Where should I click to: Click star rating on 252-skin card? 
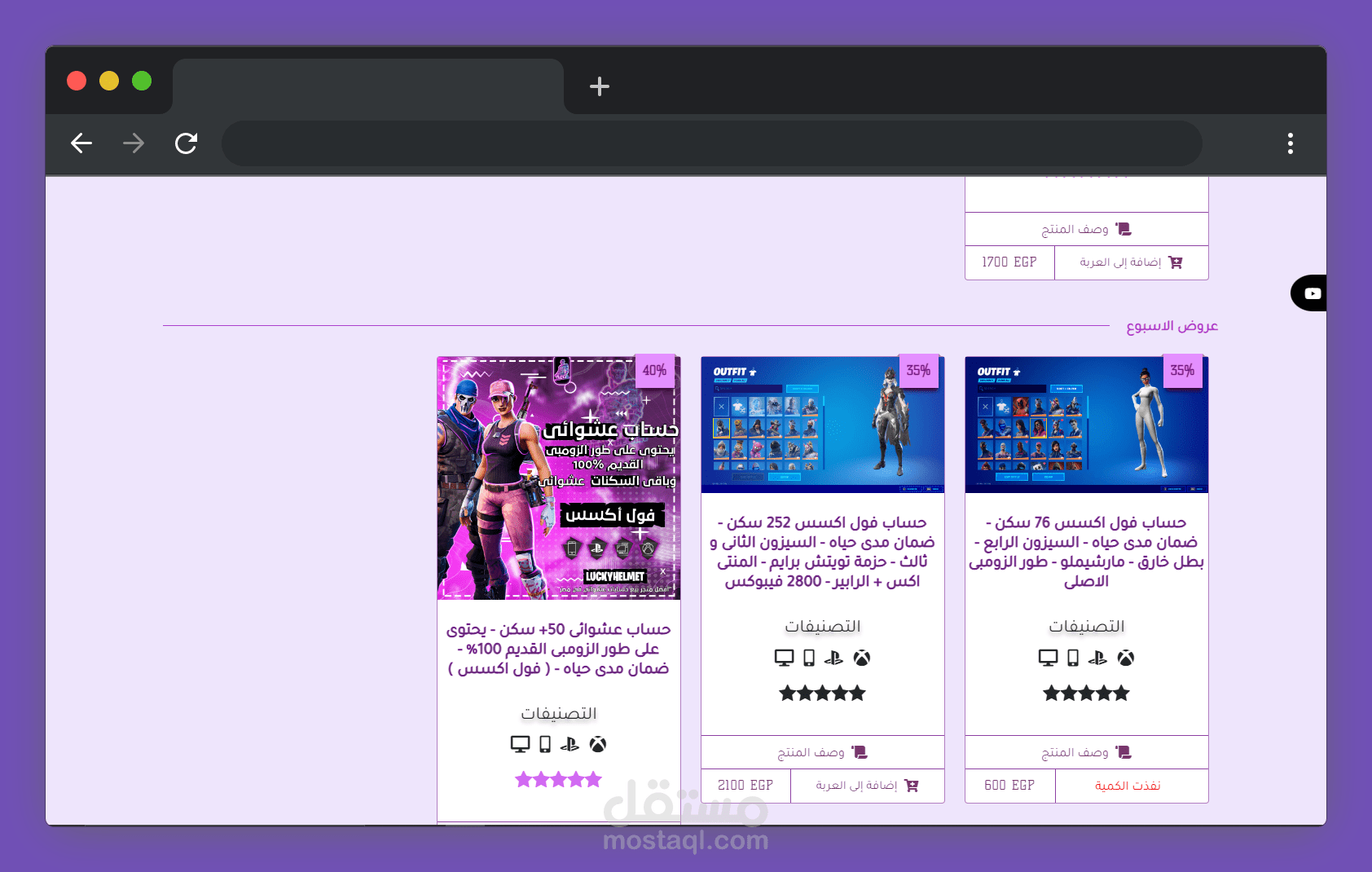pos(823,694)
